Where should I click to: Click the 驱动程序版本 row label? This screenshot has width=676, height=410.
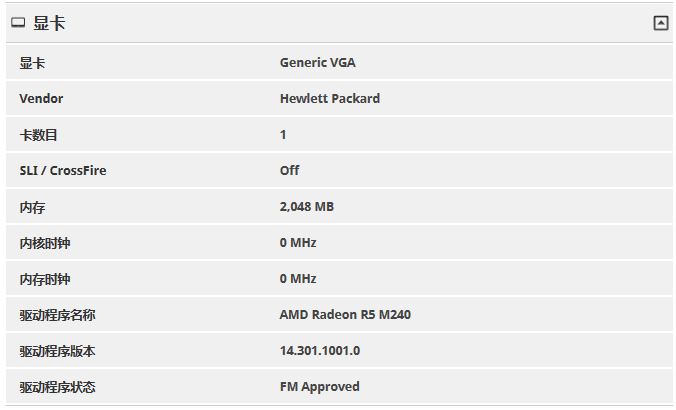[57, 351]
